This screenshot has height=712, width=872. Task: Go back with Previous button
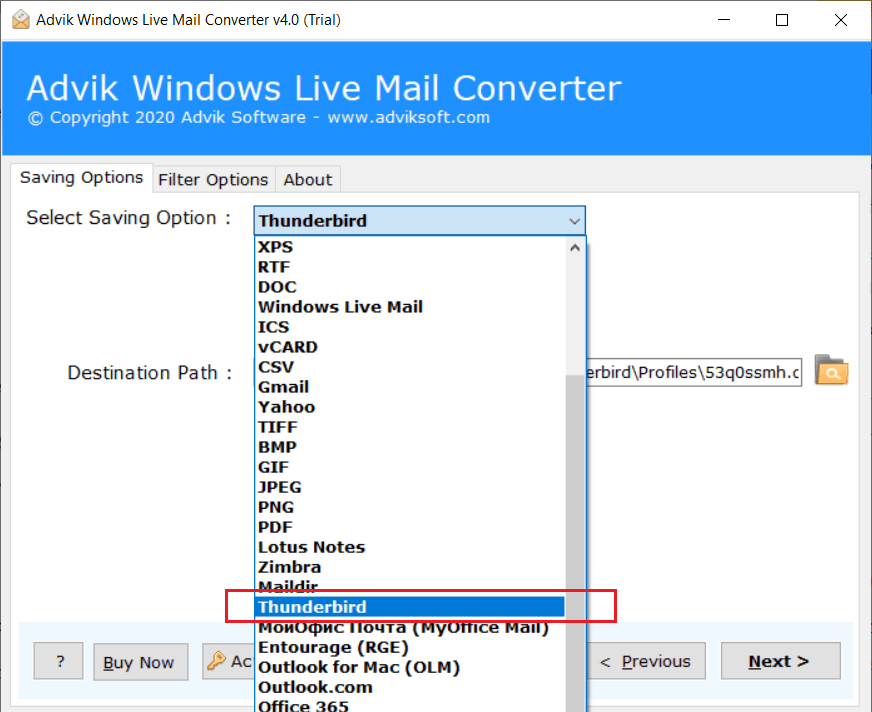tap(646, 661)
